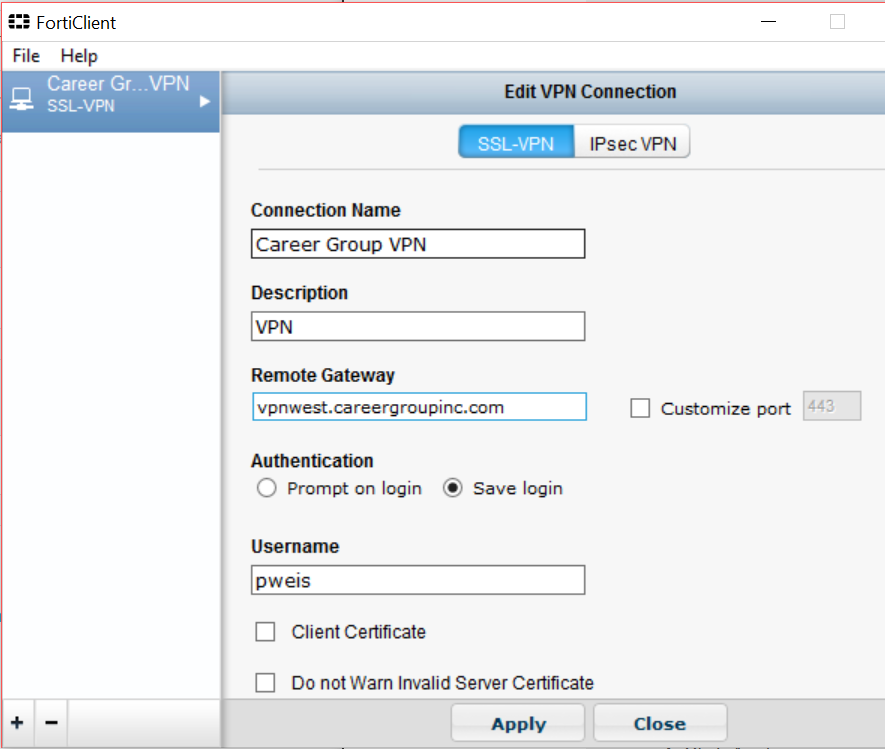The height and width of the screenshot is (749, 885).
Task: Close the Edit VPN Connection dialog
Action: [x=659, y=722]
